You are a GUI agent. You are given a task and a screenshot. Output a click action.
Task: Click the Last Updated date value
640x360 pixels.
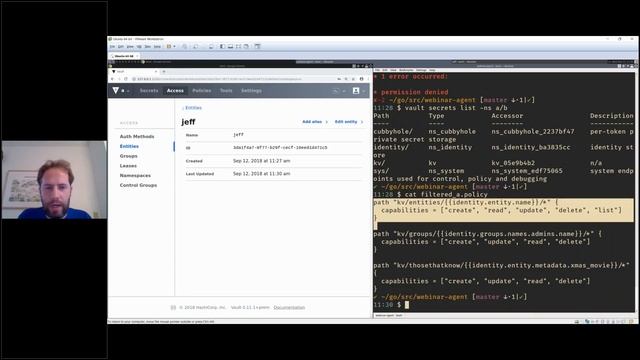[x=262, y=173]
